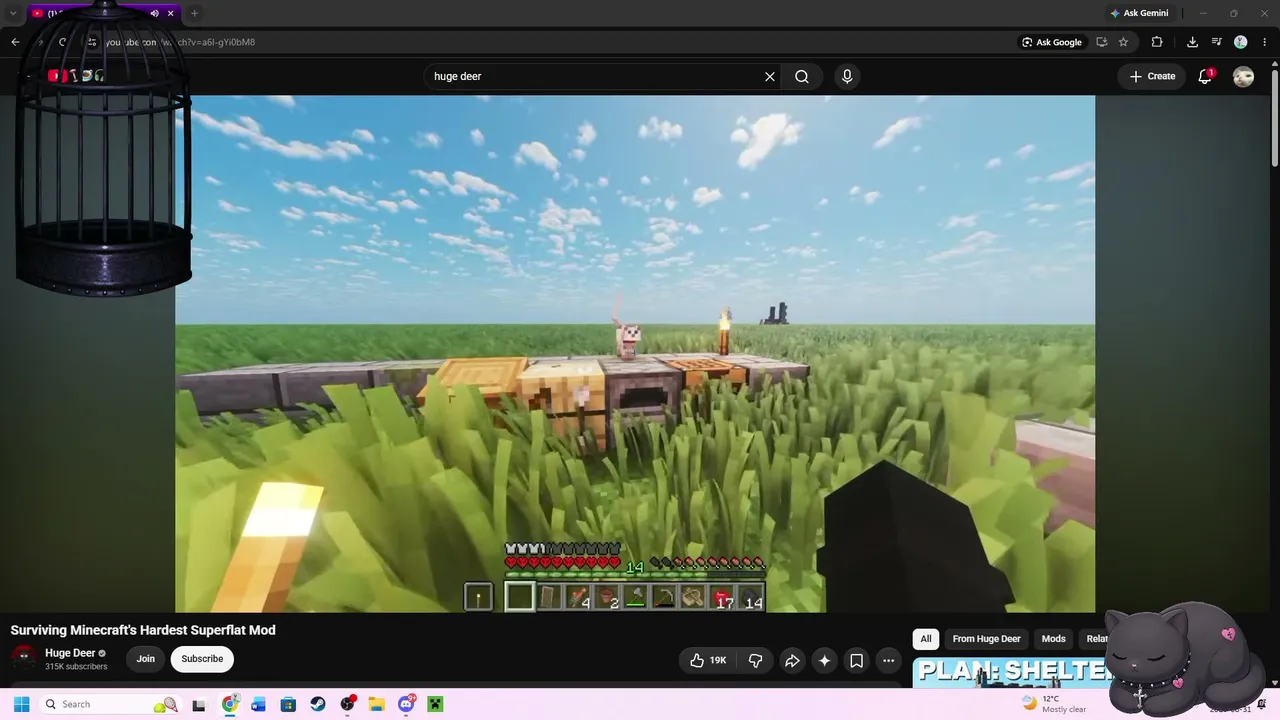Open the Chrome three-dot menu
Viewport: 1280px width, 720px height.
click(1264, 42)
